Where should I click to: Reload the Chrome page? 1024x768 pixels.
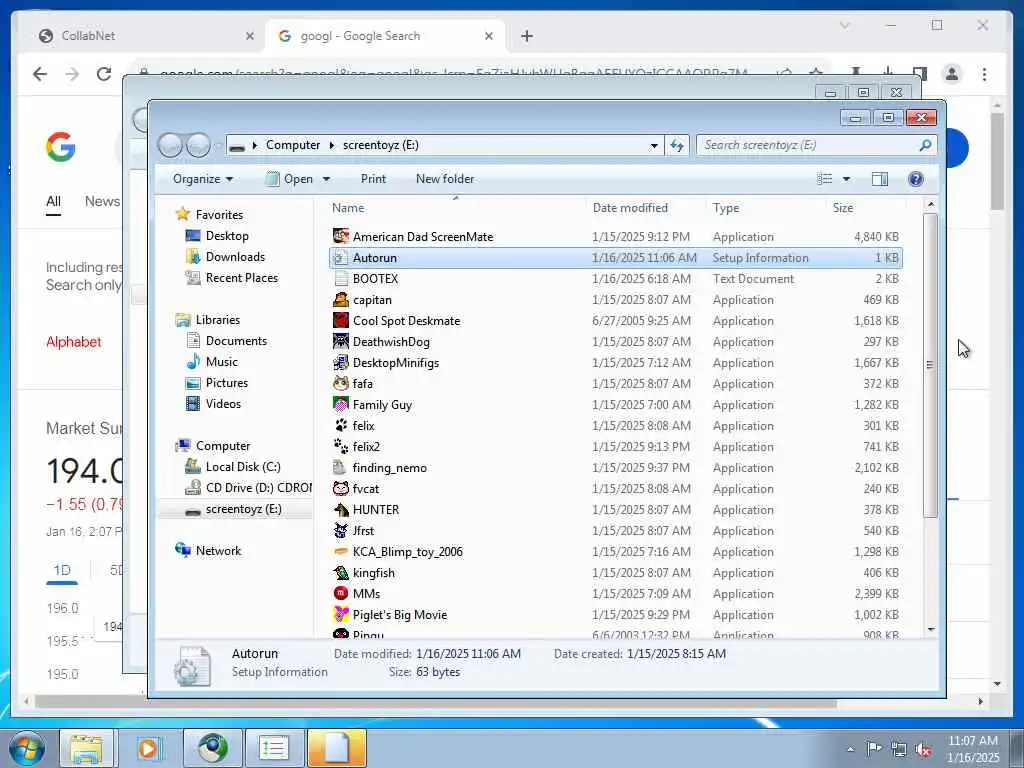tap(104, 74)
